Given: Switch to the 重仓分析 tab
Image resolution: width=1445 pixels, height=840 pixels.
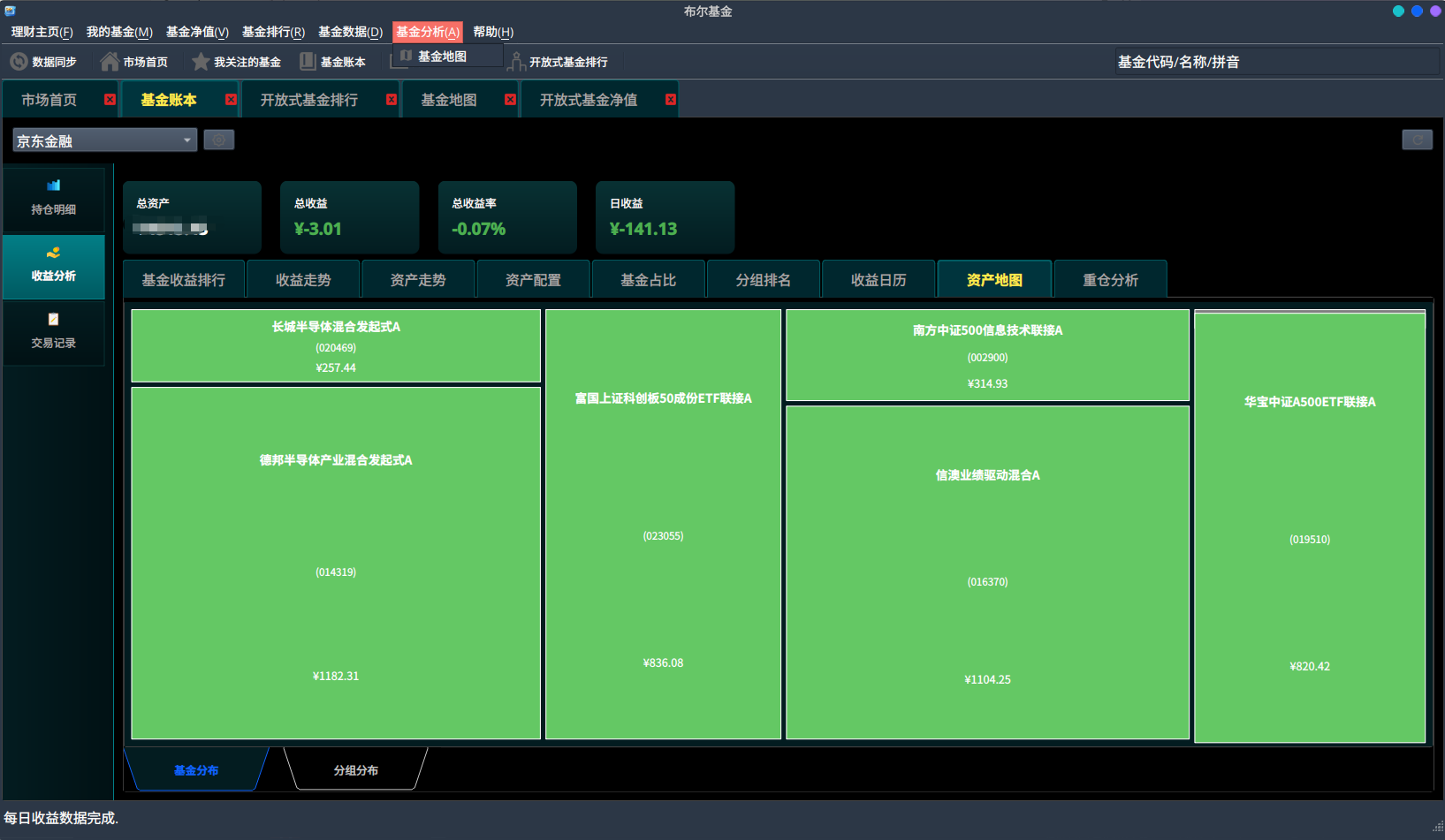Looking at the screenshot, I should (1111, 279).
